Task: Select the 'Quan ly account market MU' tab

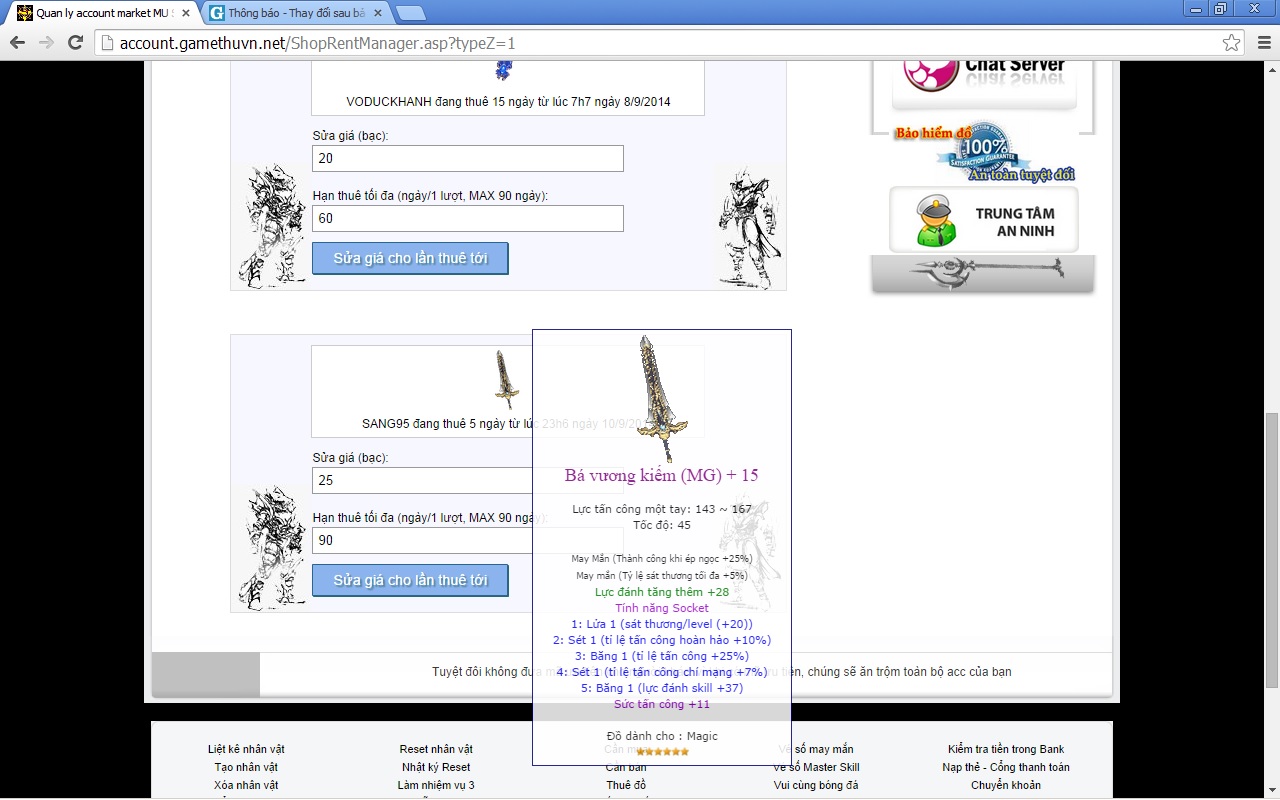Action: click(100, 13)
